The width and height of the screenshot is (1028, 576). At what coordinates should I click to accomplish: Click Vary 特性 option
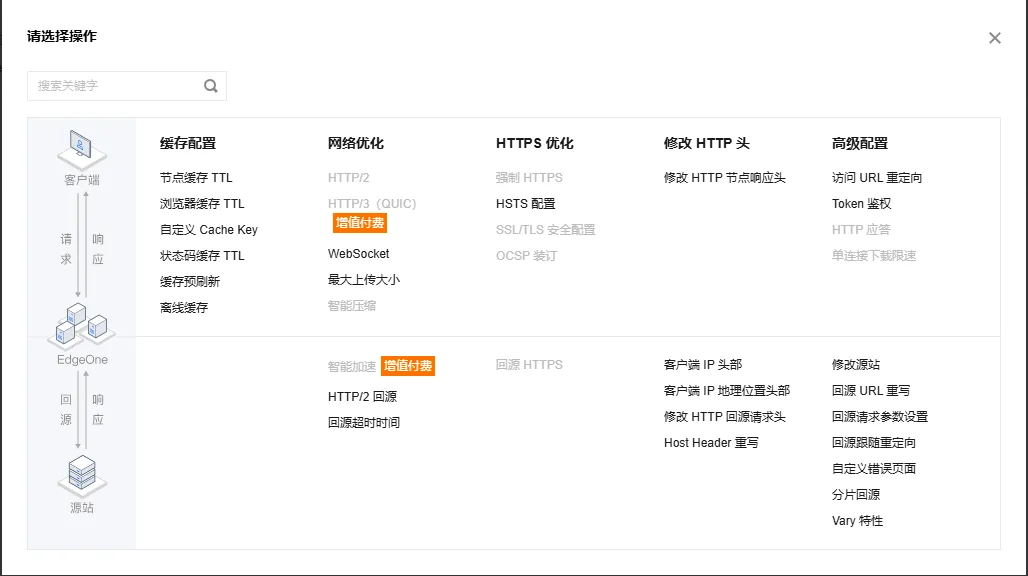pyautogui.click(x=857, y=521)
